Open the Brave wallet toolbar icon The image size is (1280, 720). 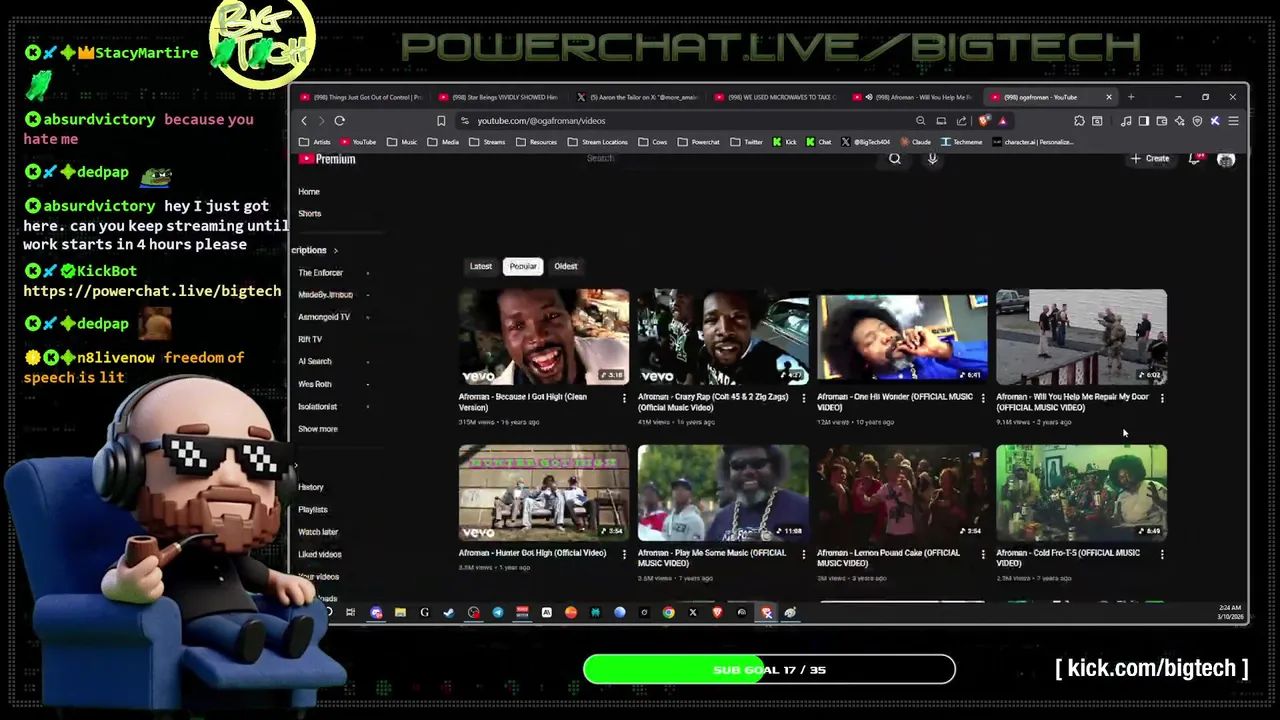[1161, 121]
